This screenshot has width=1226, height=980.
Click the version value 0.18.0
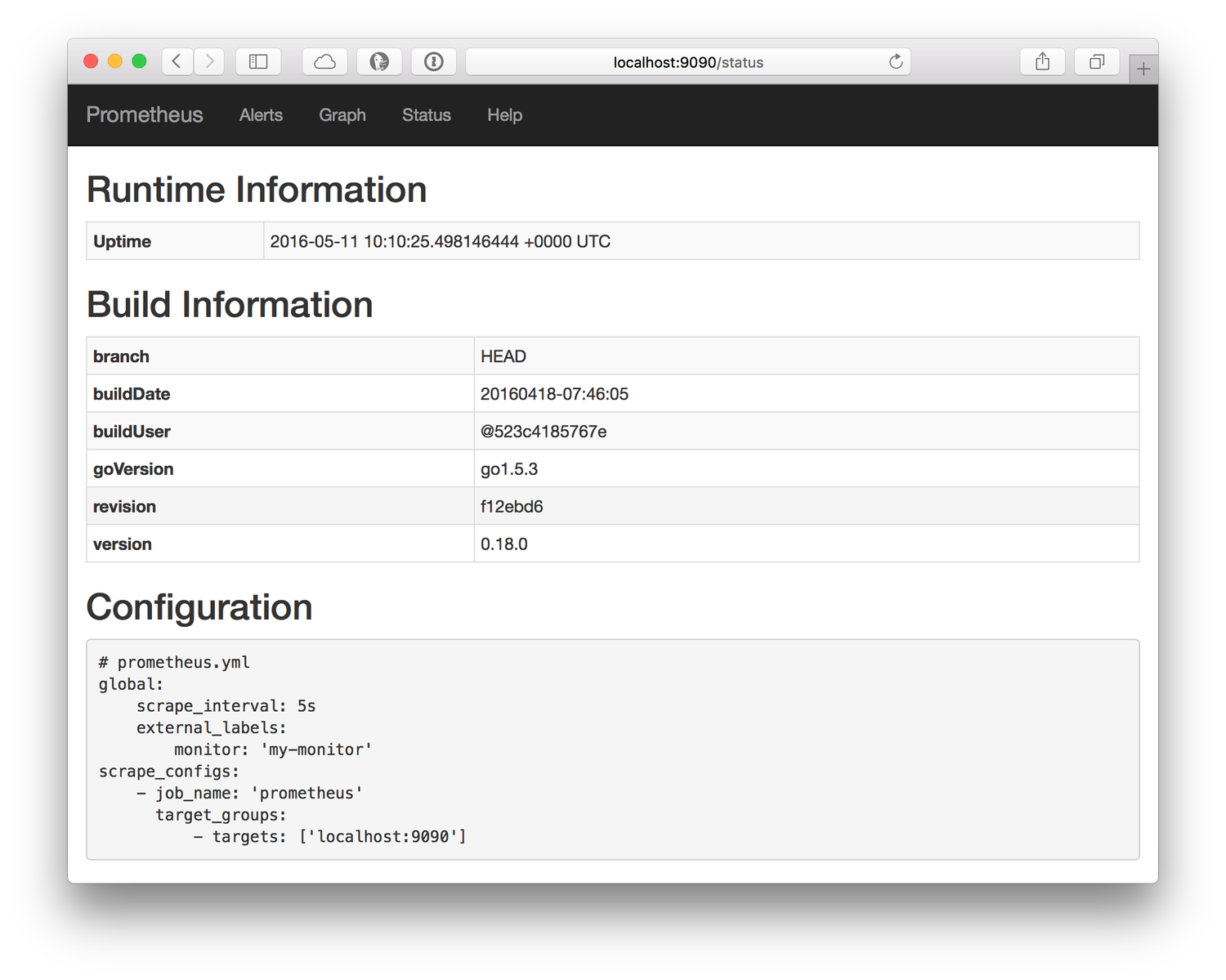click(504, 544)
